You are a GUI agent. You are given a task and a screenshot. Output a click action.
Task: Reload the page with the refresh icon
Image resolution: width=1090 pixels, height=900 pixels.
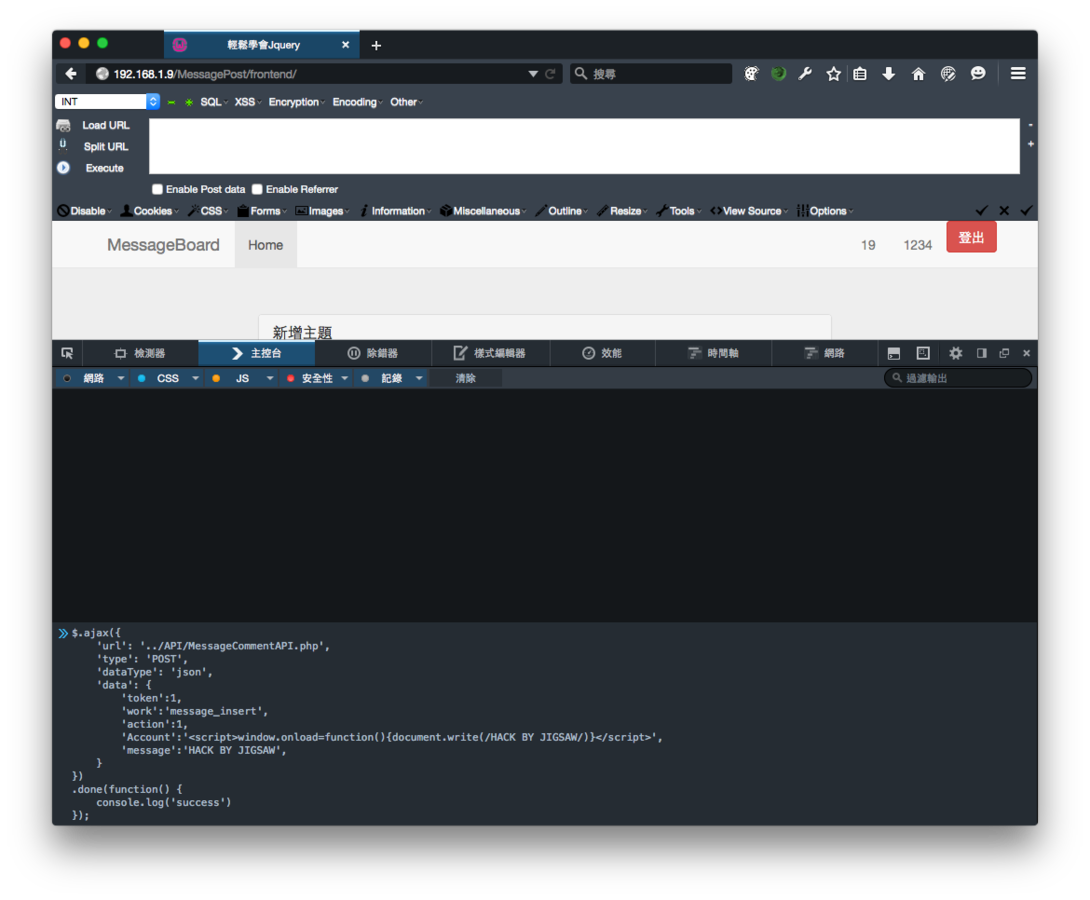click(550, 74)
